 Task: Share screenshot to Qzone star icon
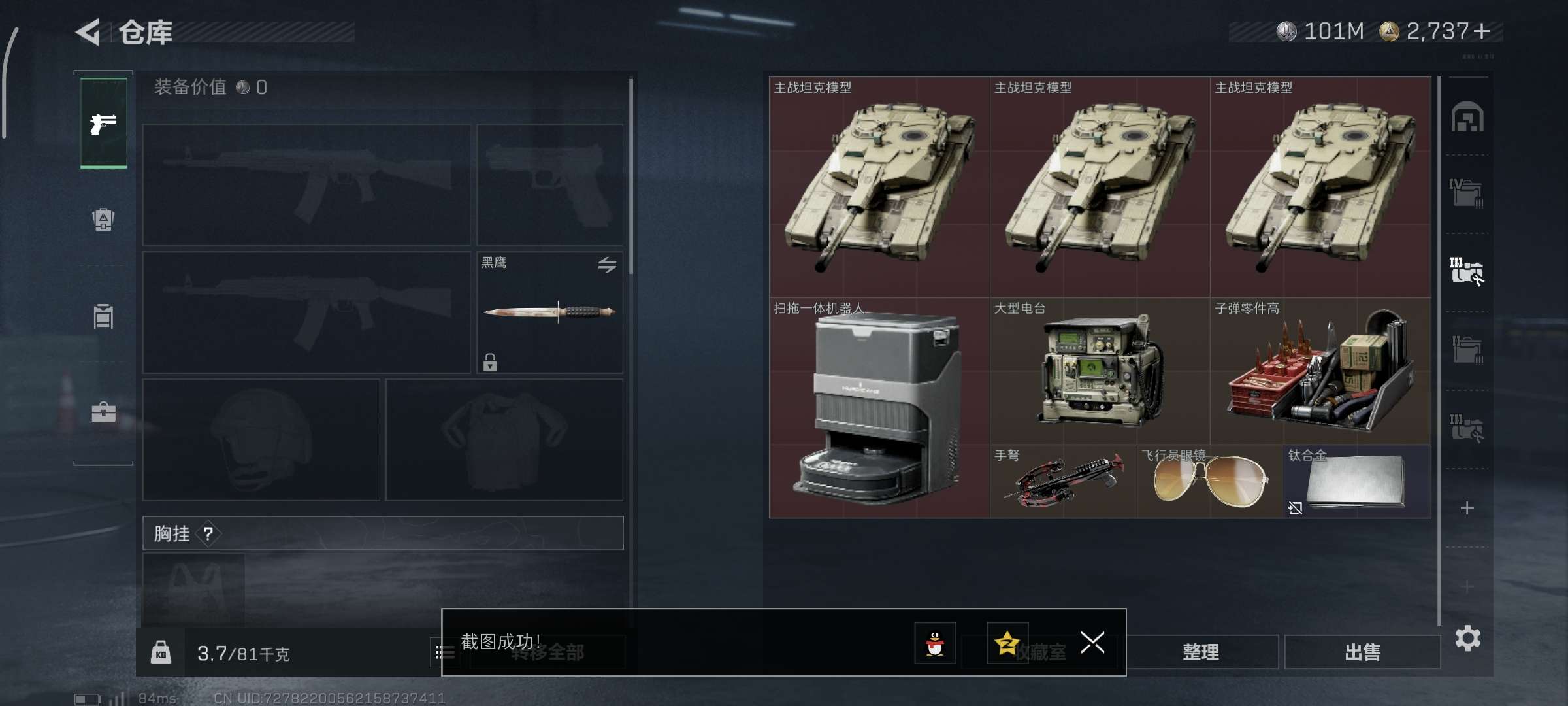click(1007, 643)
